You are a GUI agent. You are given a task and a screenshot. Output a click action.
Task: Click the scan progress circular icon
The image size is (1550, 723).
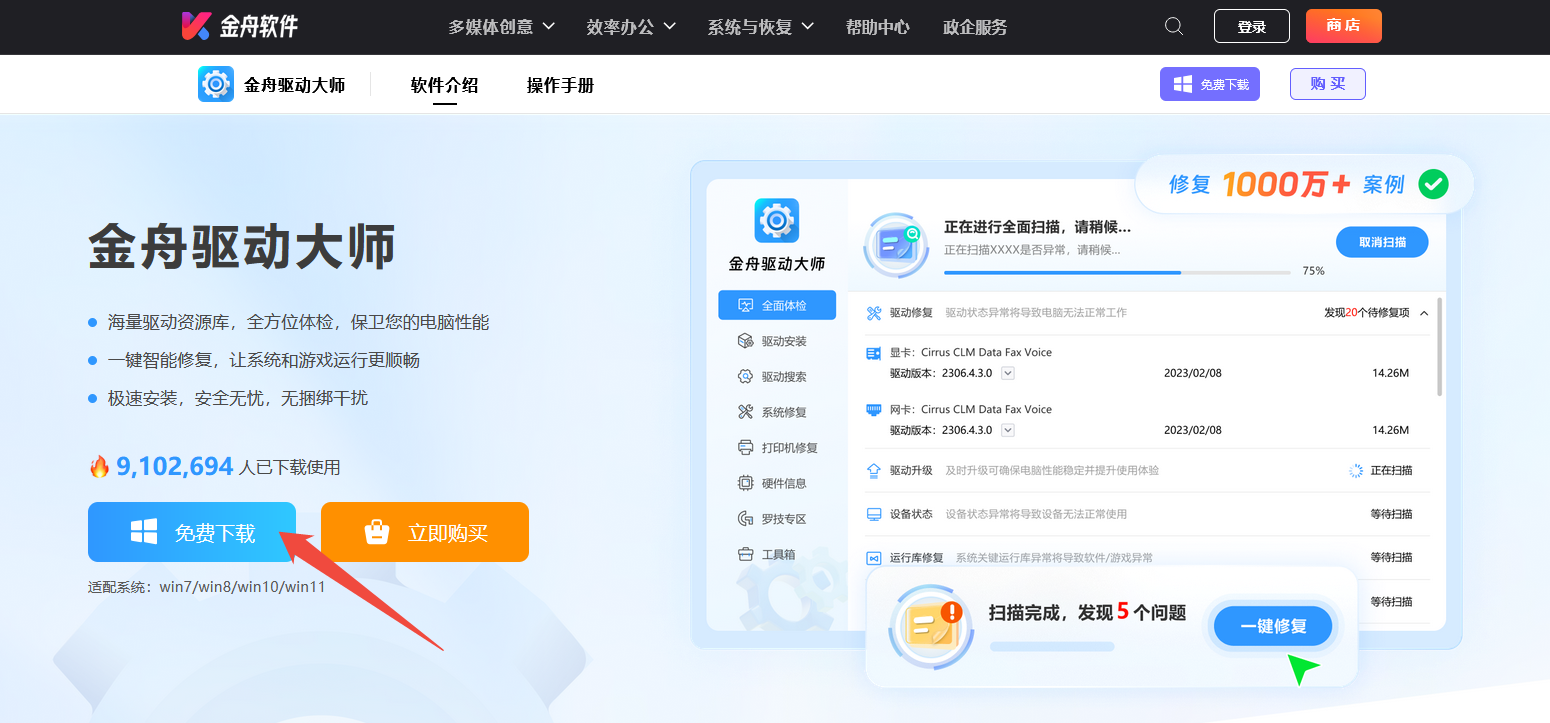tap(896, 245)
